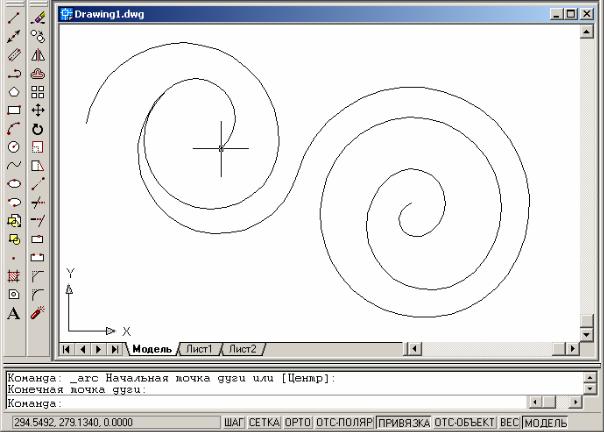Disable ПРИВЯЗКА object snap

[404, 422]
